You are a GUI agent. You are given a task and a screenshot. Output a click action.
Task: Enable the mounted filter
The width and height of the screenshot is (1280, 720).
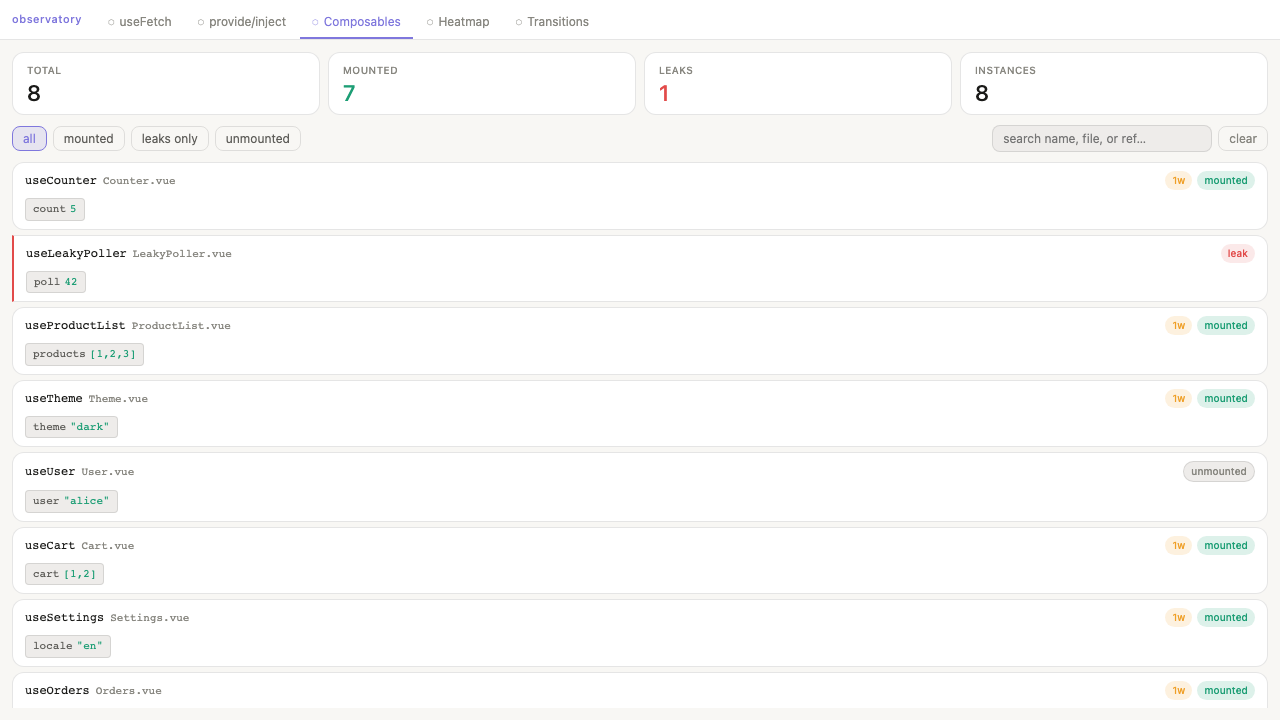(x=89, y=138)
